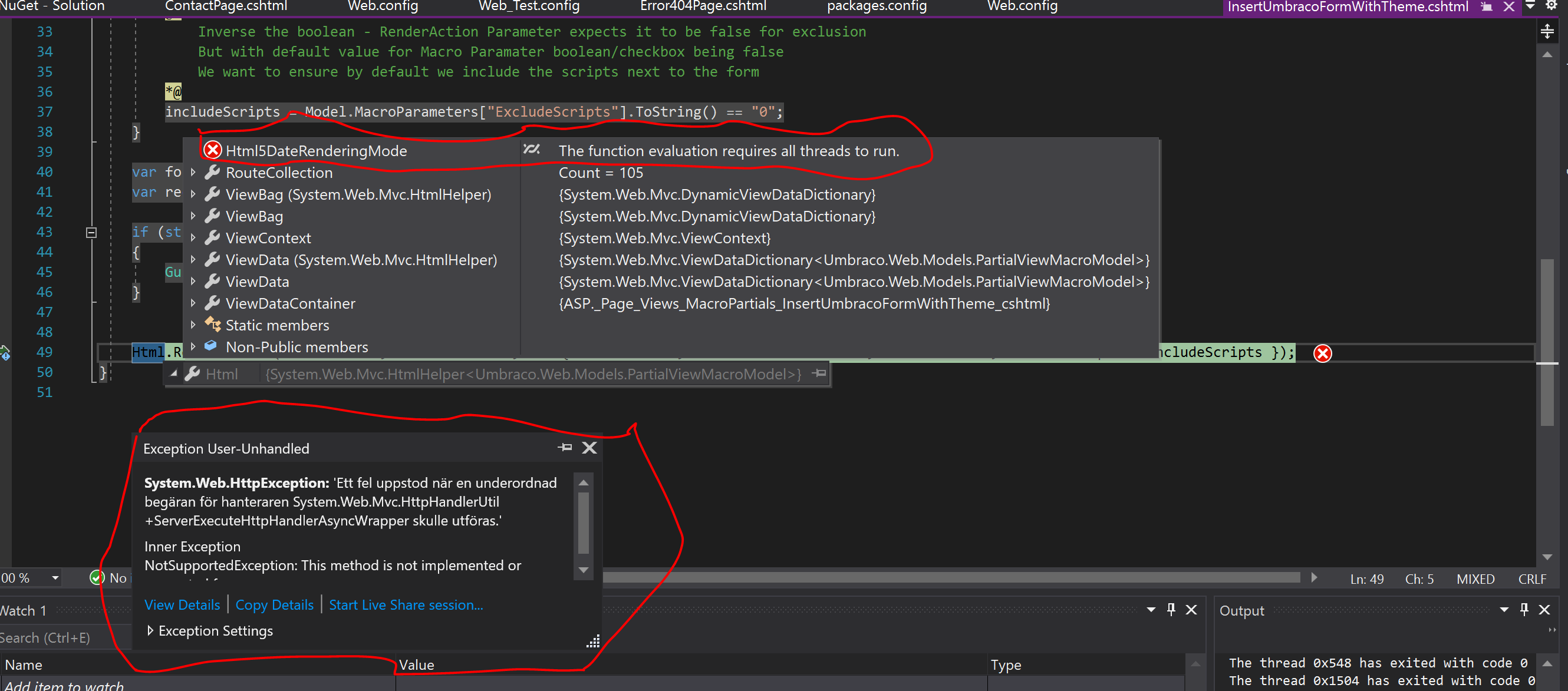Close the InsertUmbracoFormWithTheme.cshtml tab
Image resolution: width=1568 pixels, height=691 pixels.
pos(1509,6)
